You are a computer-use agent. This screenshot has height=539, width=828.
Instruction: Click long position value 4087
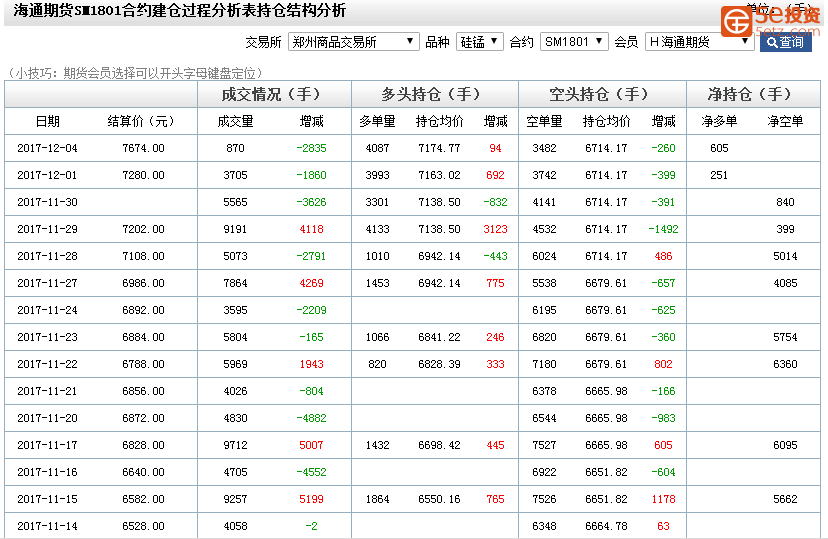[377, 148]
